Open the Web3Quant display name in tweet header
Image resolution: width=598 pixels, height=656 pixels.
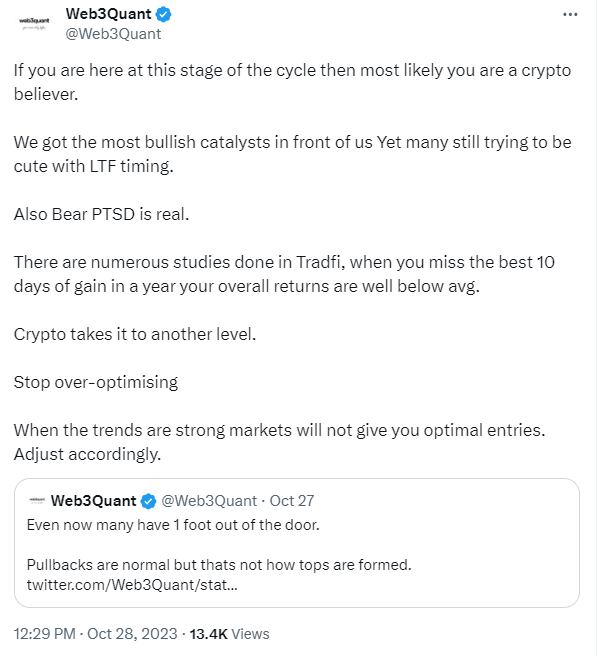coord(108,14)
